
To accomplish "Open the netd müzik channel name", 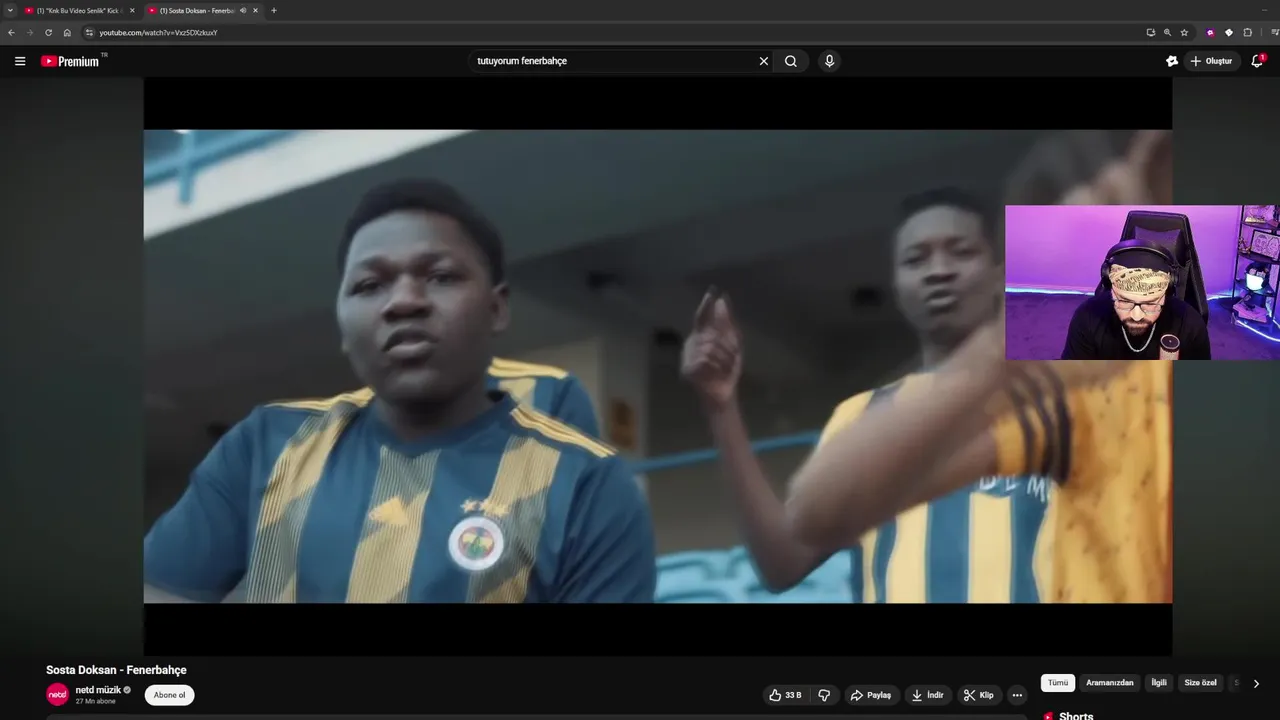I will pos(98,690).
